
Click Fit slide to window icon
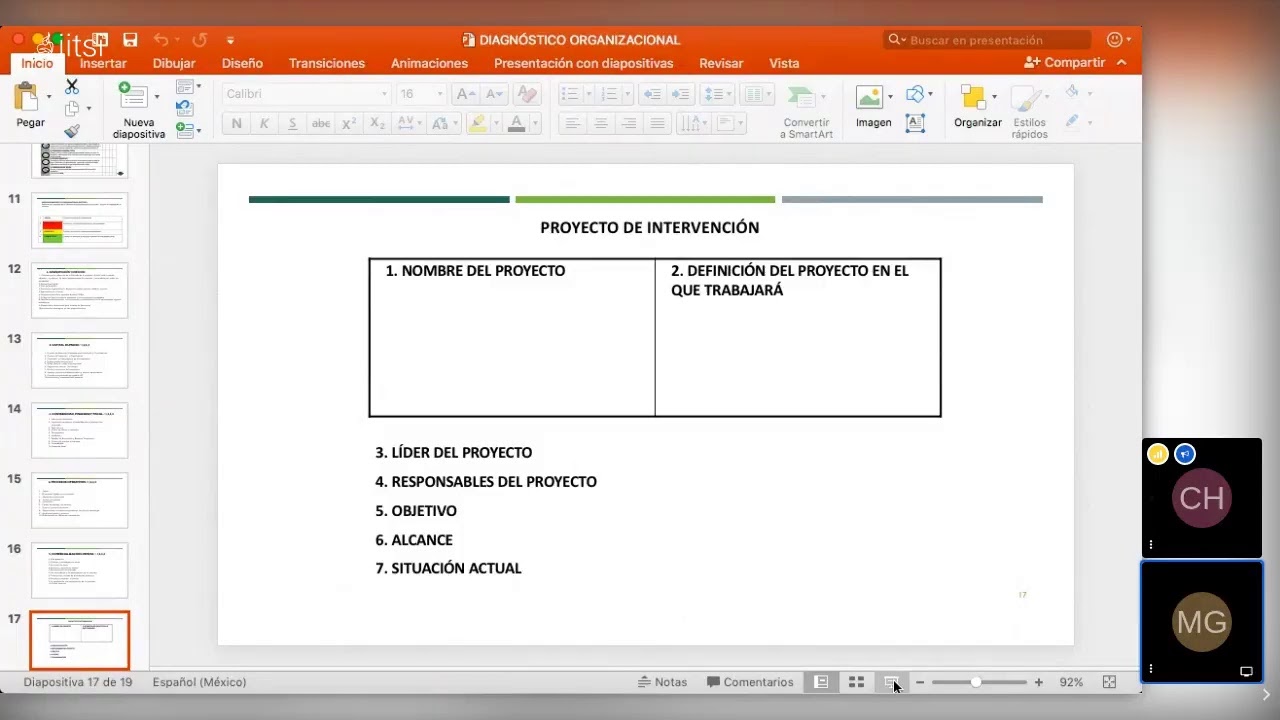1109,682
